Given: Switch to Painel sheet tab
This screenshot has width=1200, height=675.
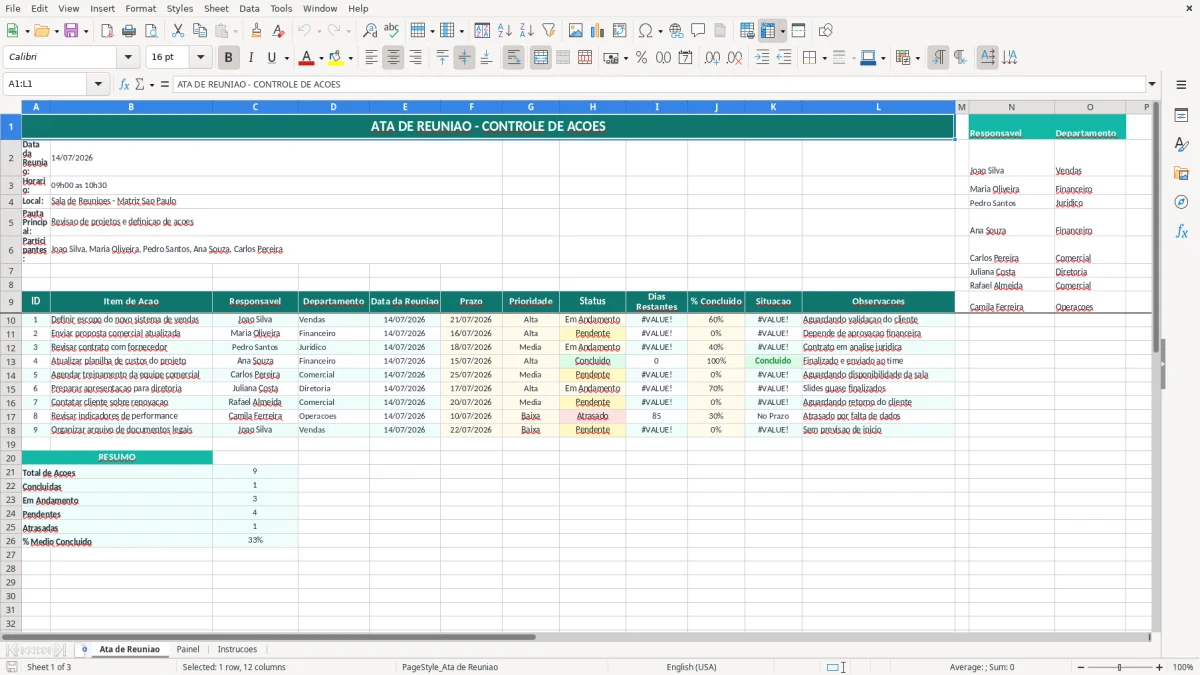Looking at the screenshot, I should click(x=188, y=649).
